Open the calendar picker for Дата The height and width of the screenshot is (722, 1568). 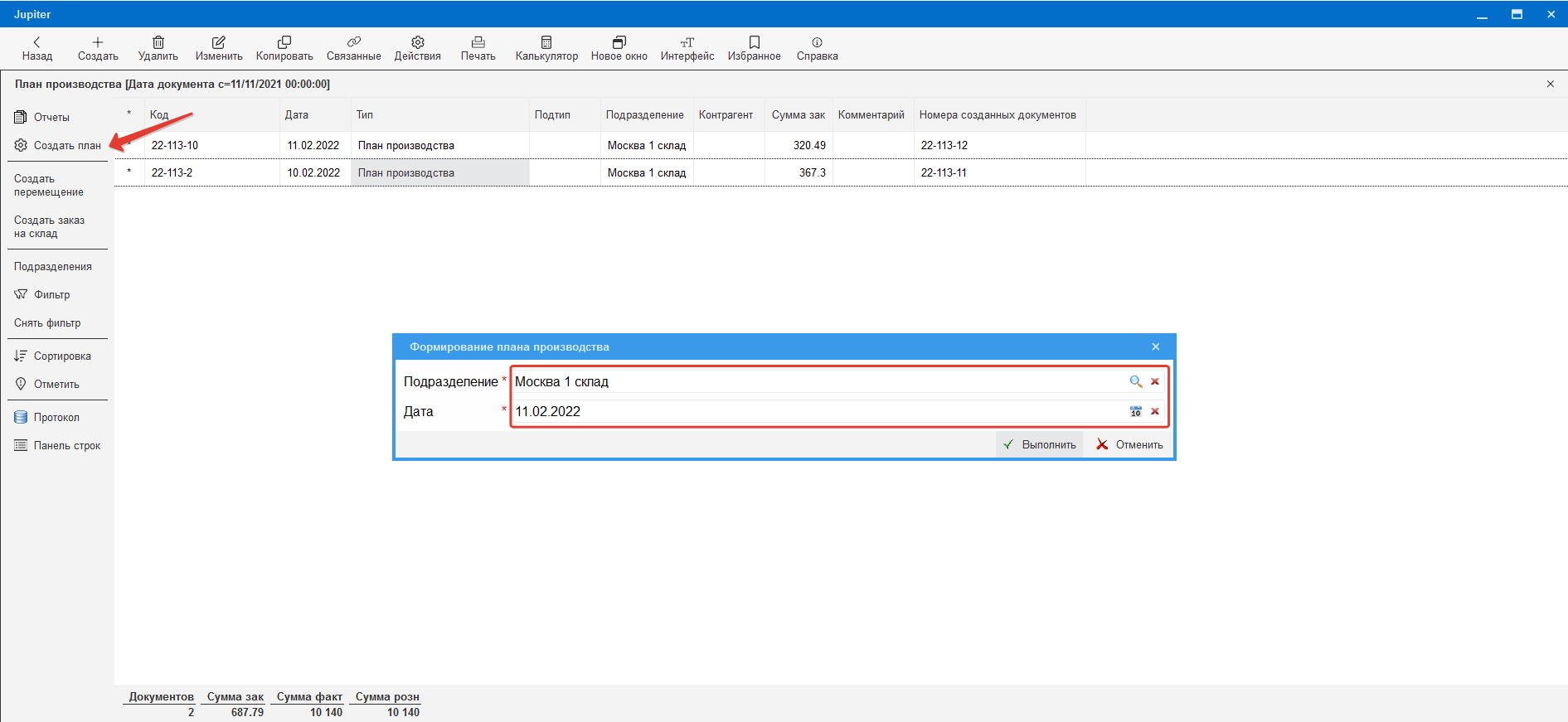[1136, 411]
